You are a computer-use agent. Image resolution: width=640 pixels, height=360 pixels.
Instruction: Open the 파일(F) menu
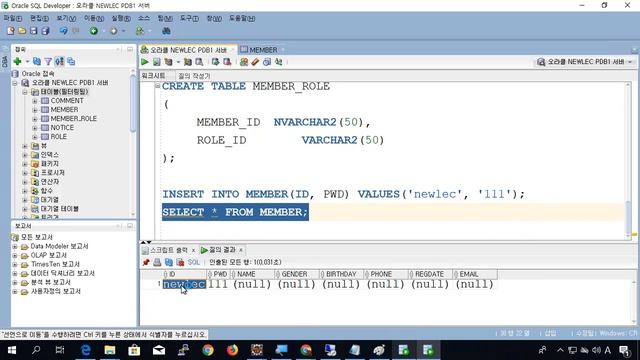[13, 18]
